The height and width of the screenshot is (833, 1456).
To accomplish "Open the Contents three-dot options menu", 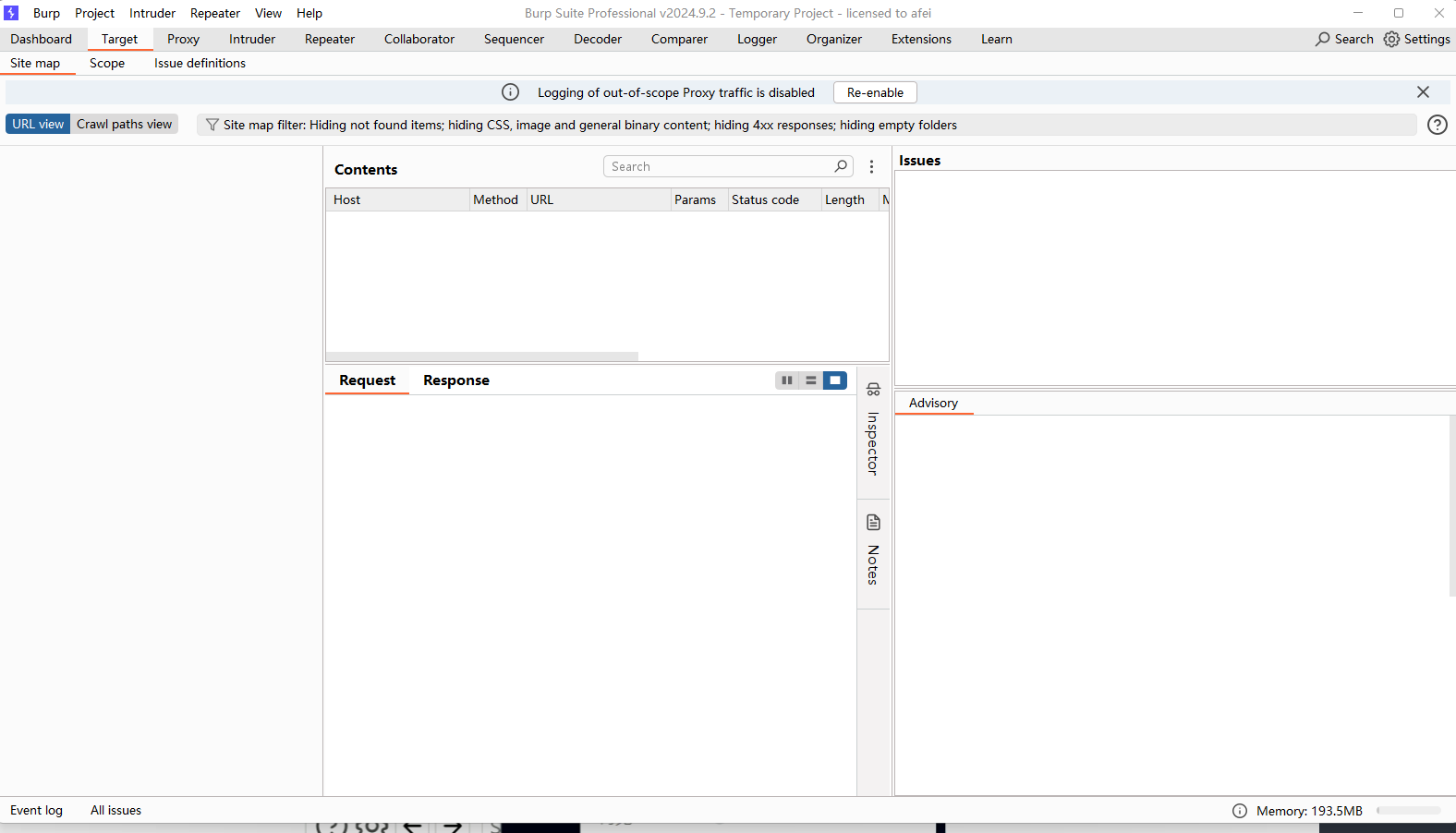I will click(871, 167).
